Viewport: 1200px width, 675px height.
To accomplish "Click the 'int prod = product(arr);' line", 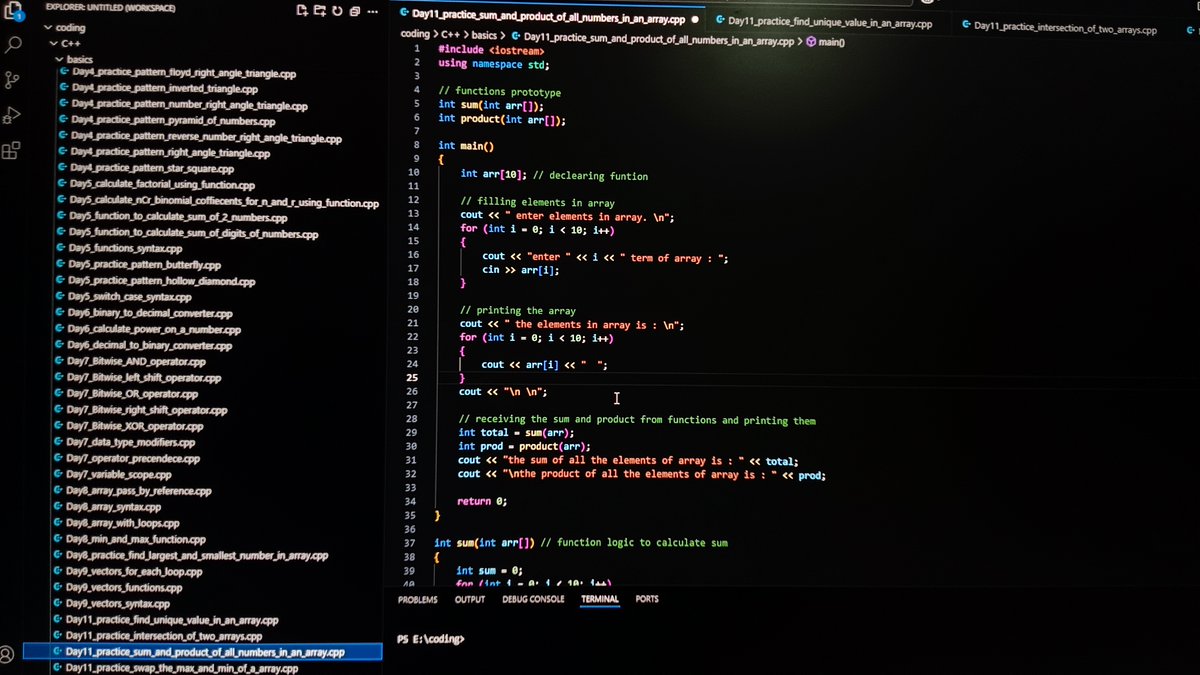I will [524, 446].
